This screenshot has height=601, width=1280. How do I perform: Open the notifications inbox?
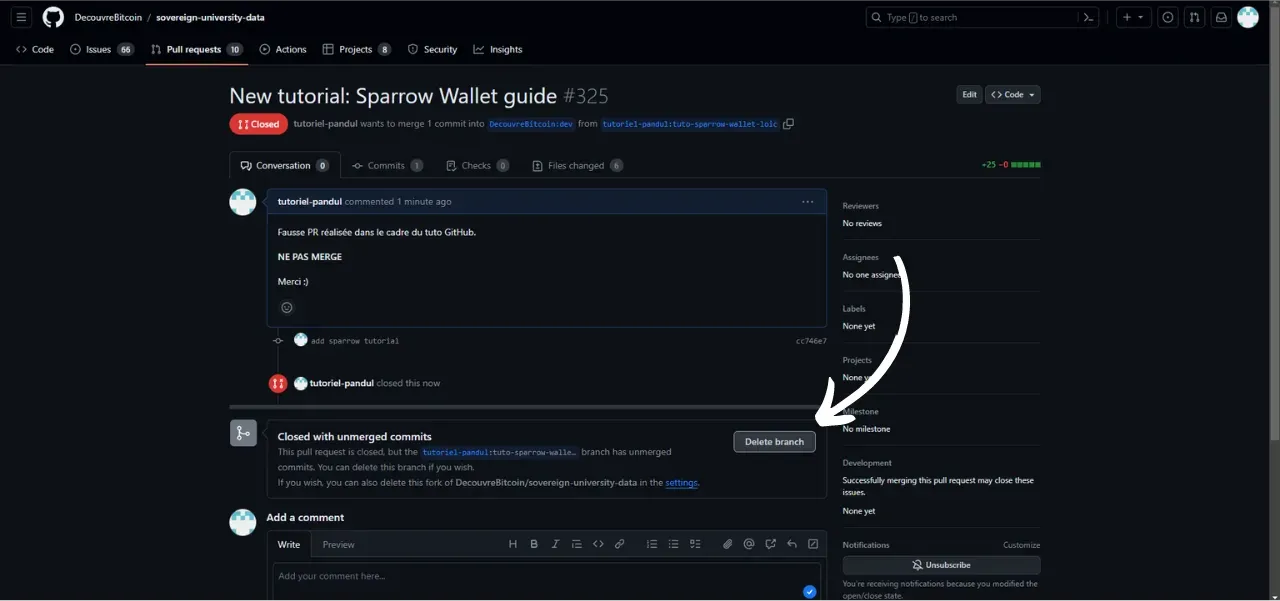[1220, 17]
